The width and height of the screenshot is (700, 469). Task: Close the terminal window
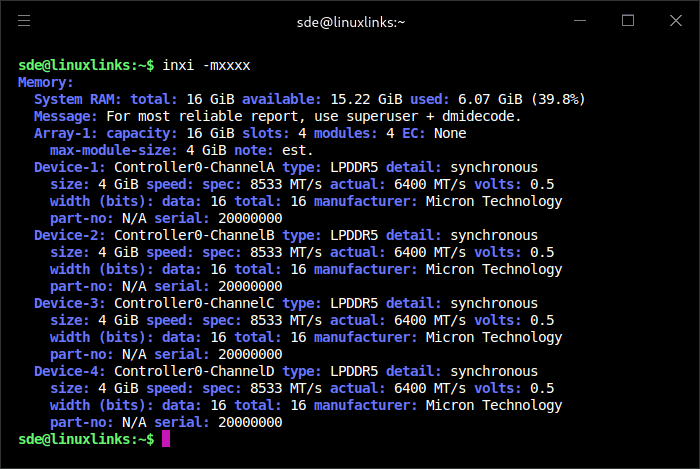tap(676, 21)
